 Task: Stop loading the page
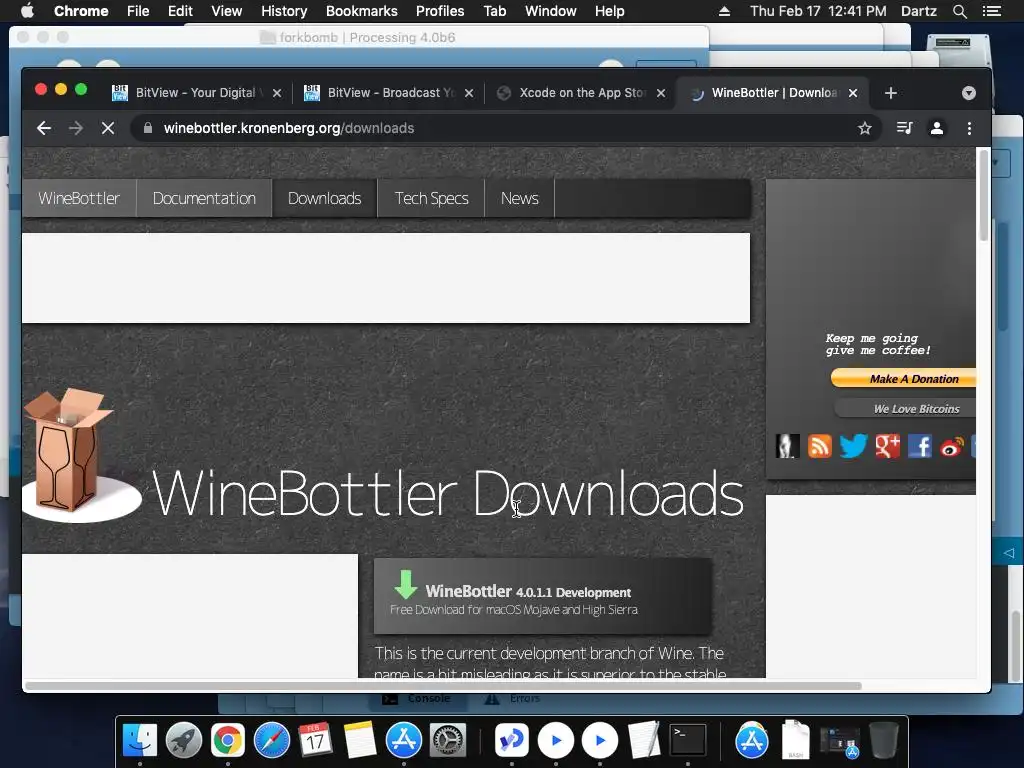pos(108,128)
